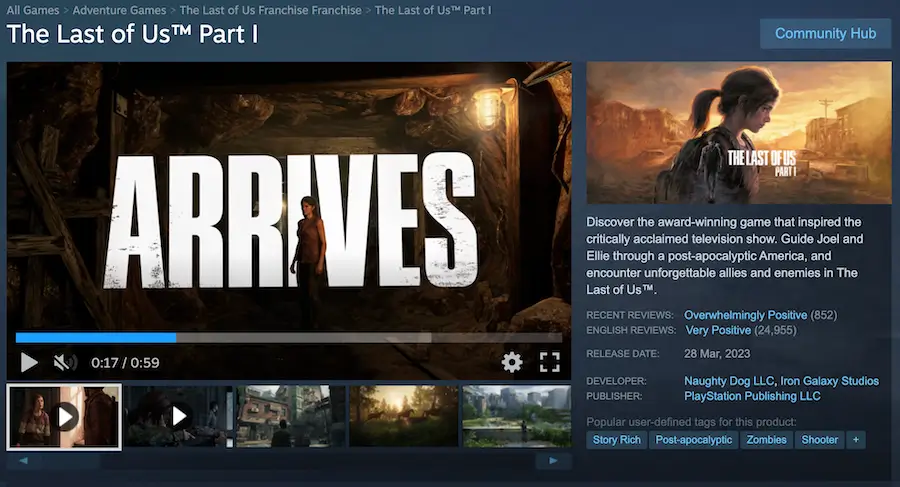900x487 pixels.
Task: Click the video progress bar
Action: (x=289, y=338)
